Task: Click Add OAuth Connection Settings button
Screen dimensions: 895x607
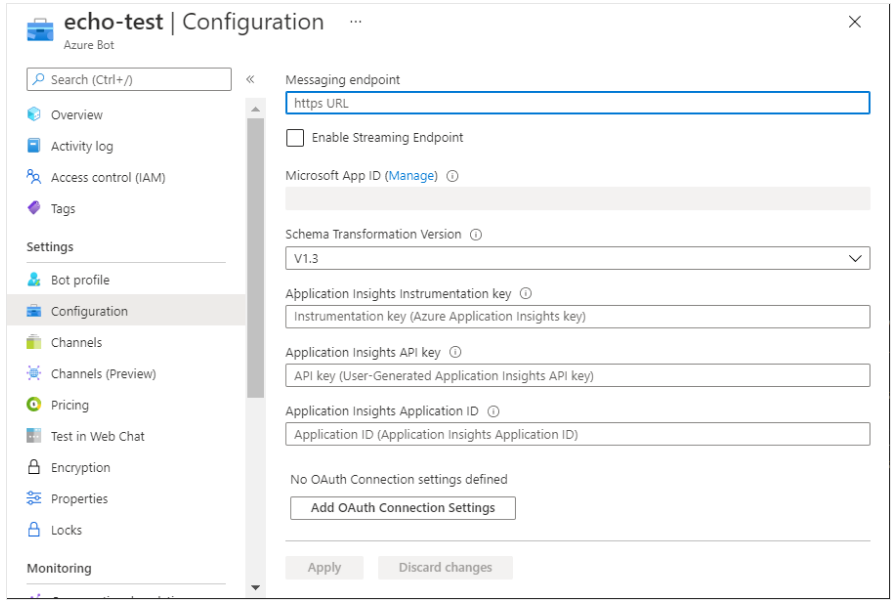Action: [x=402, y=508]
